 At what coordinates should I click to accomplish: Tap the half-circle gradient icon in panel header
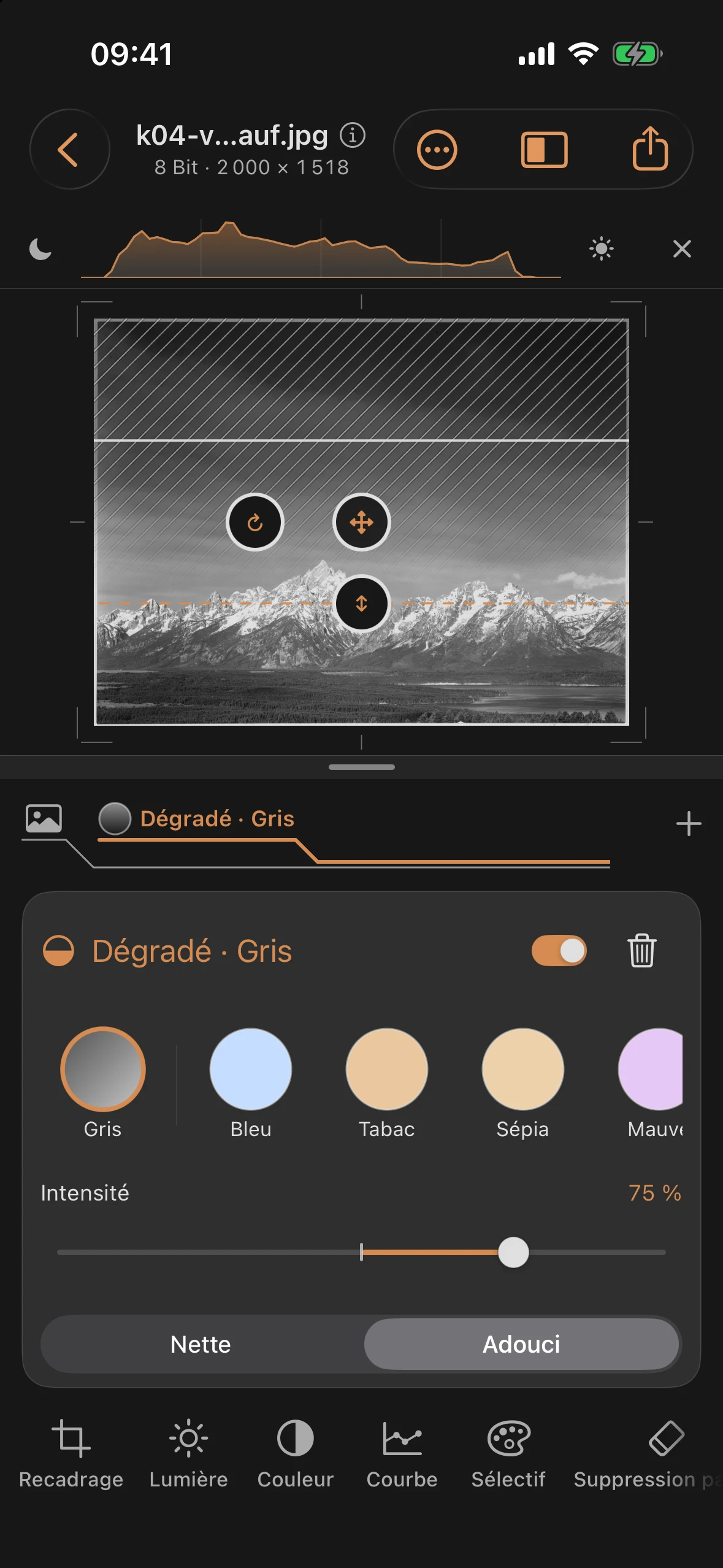pyautogui.click(x=58, y=951)
